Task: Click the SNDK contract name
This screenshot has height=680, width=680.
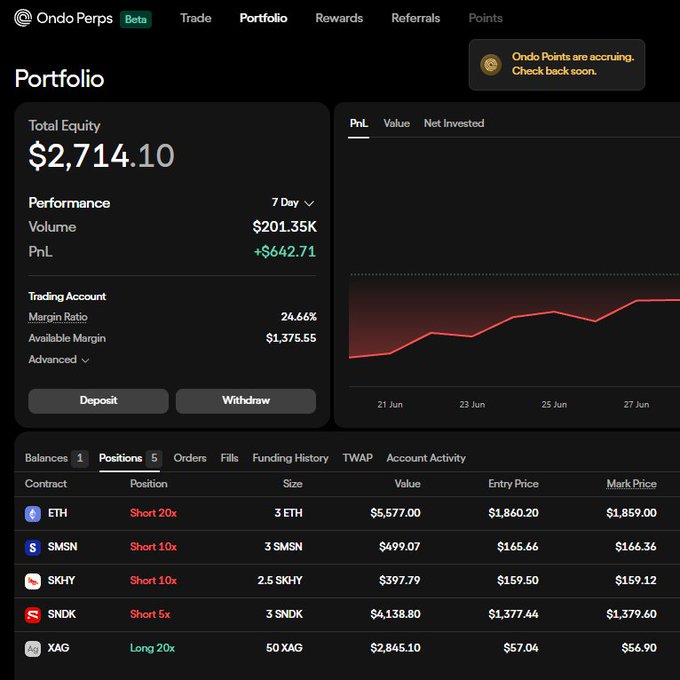Action: (62, 615)
